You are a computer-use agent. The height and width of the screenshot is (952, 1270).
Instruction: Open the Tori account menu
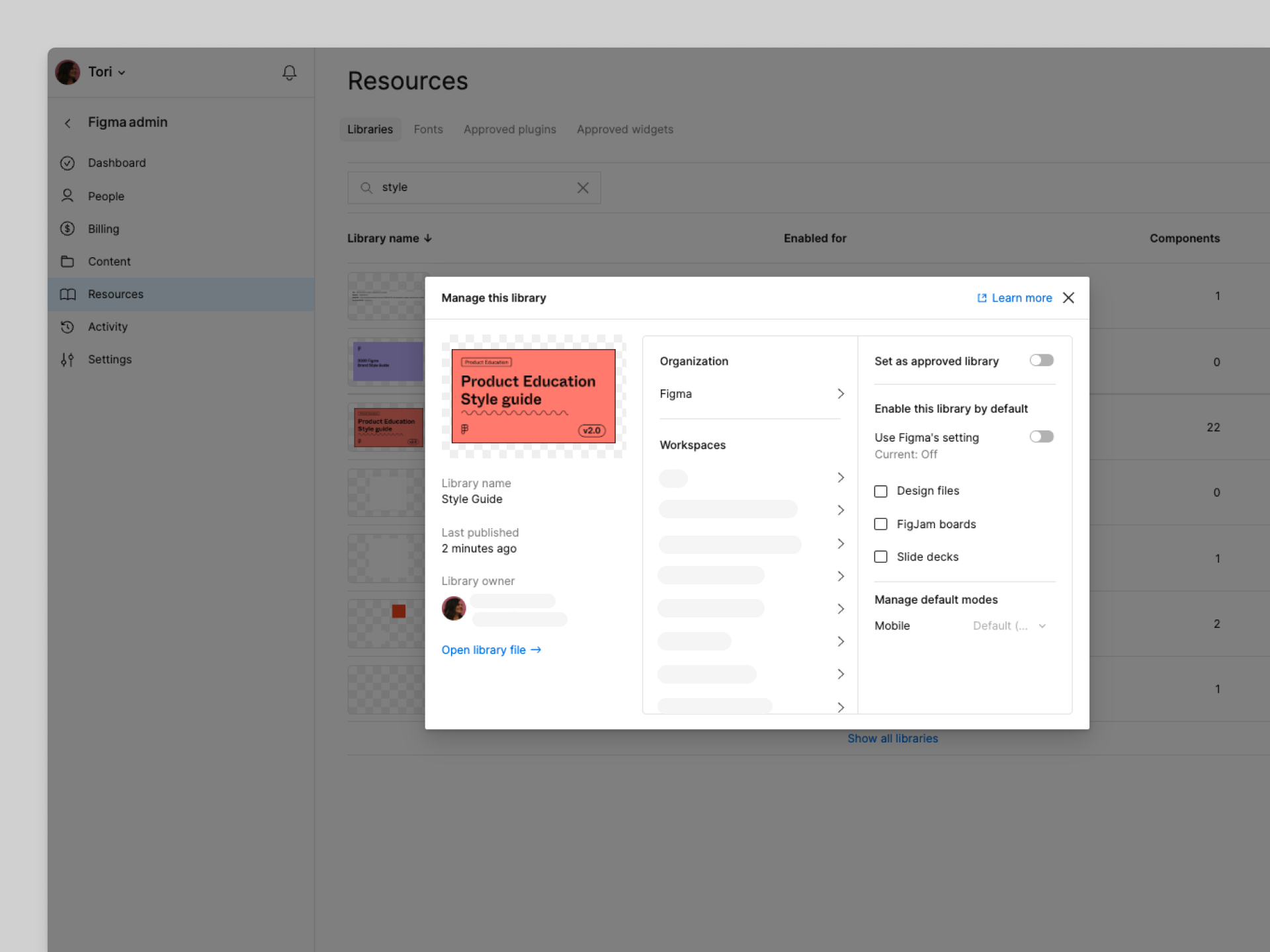(106, 72)
